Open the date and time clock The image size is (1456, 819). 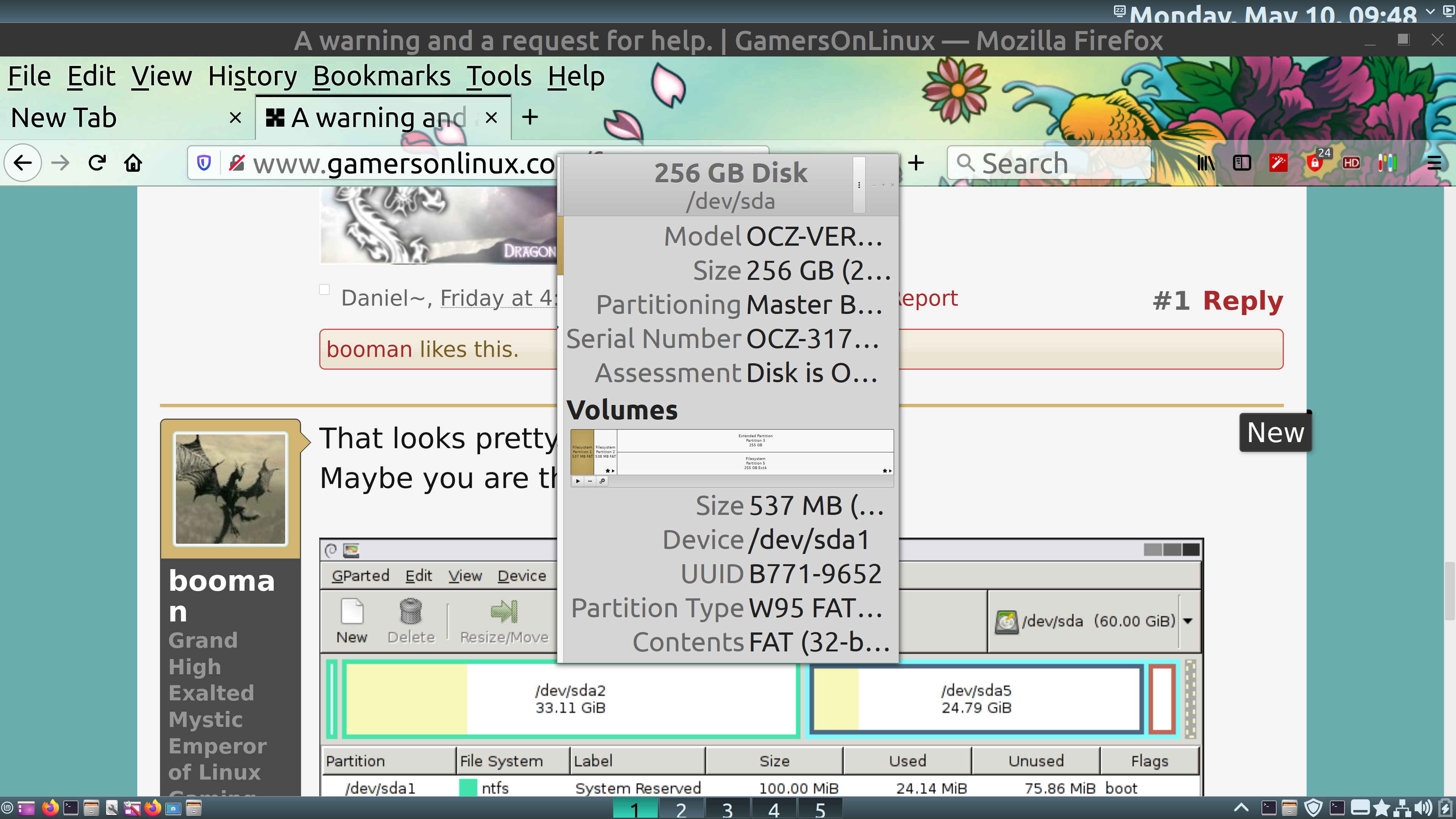1274,14
